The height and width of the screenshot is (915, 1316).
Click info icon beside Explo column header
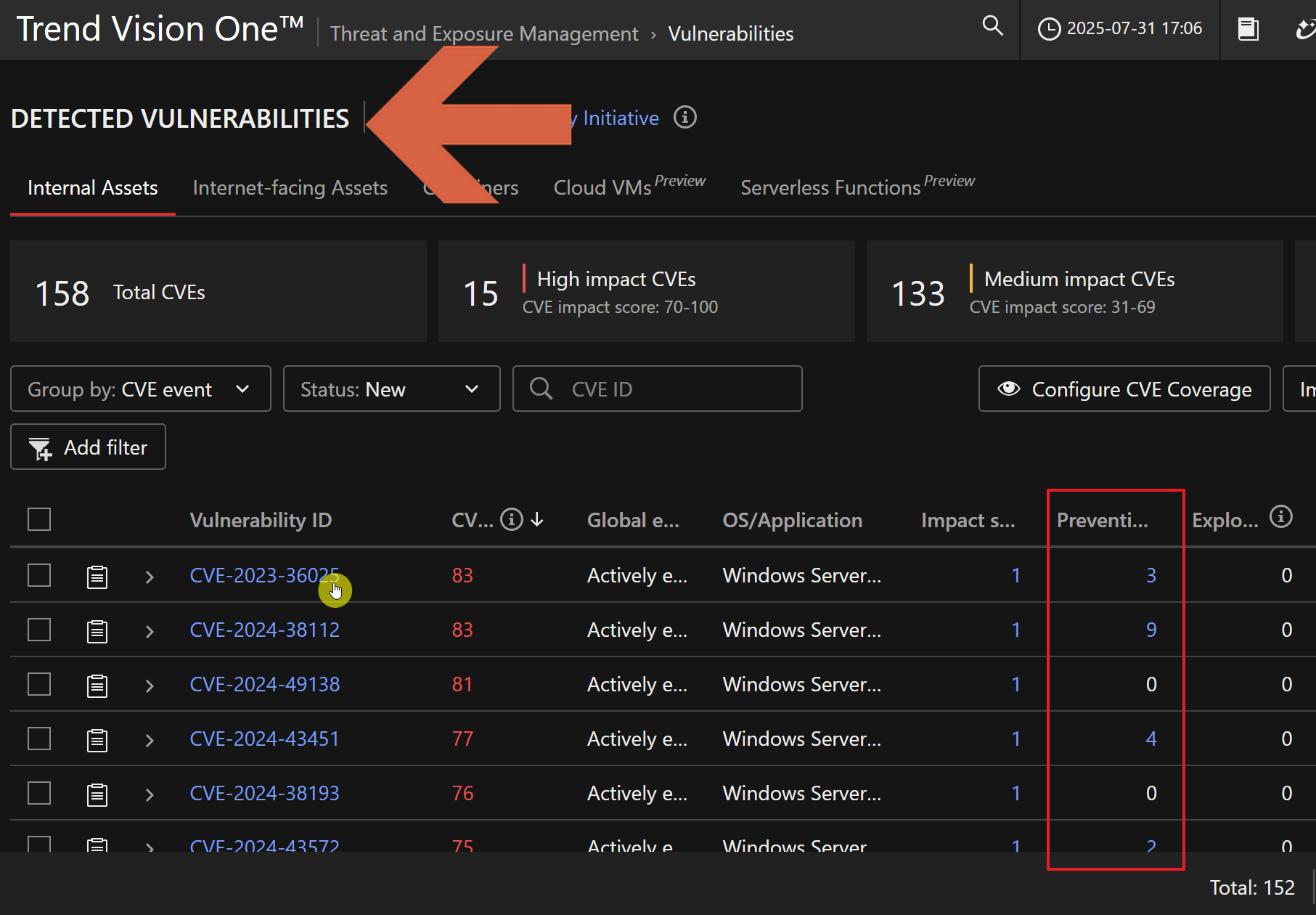(1280, 516)
